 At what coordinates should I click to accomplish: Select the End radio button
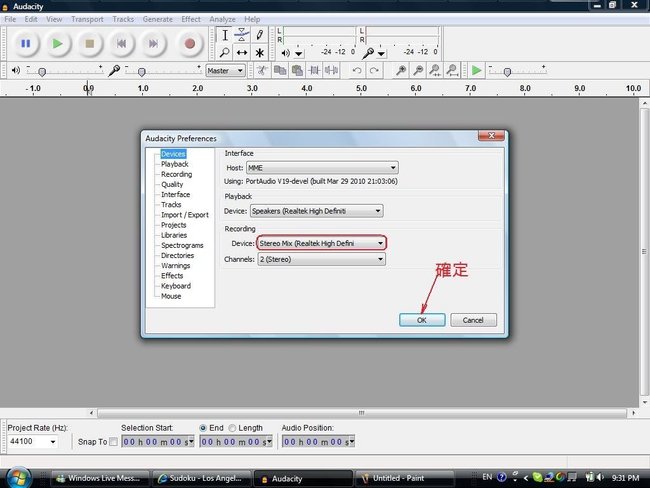tap(203, 428)
